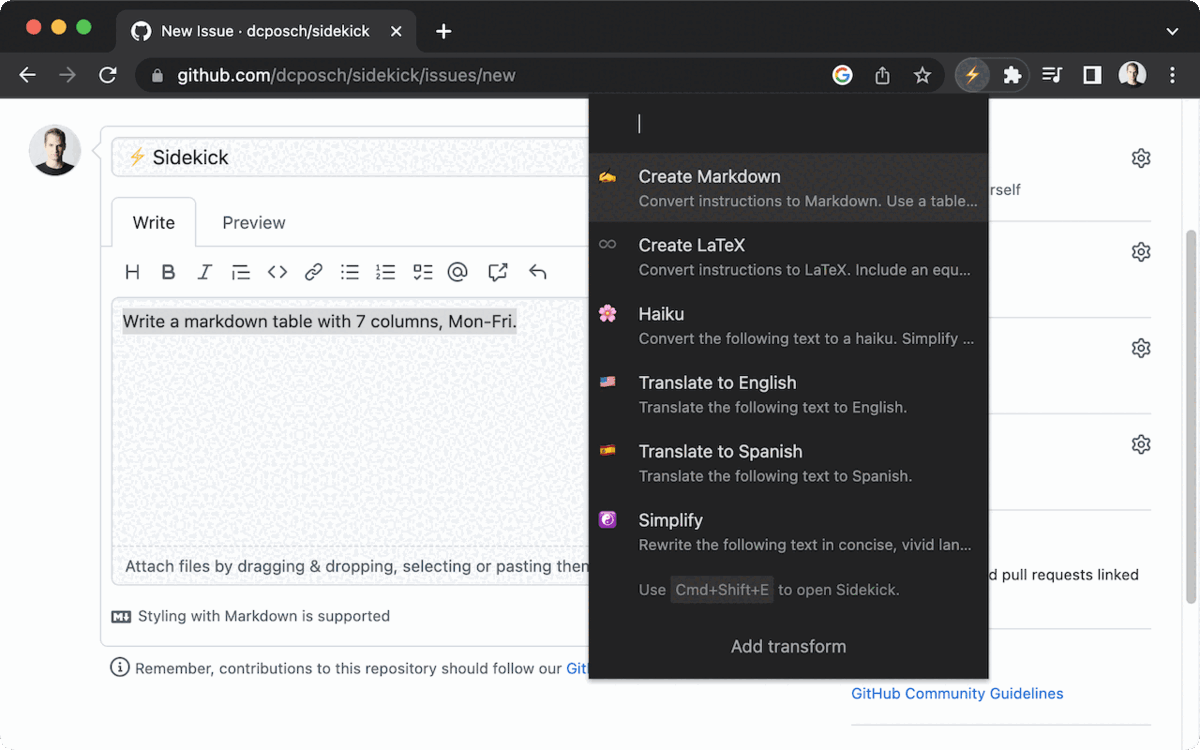Open the Chrome profile avatar

(x=1132, y=75)
